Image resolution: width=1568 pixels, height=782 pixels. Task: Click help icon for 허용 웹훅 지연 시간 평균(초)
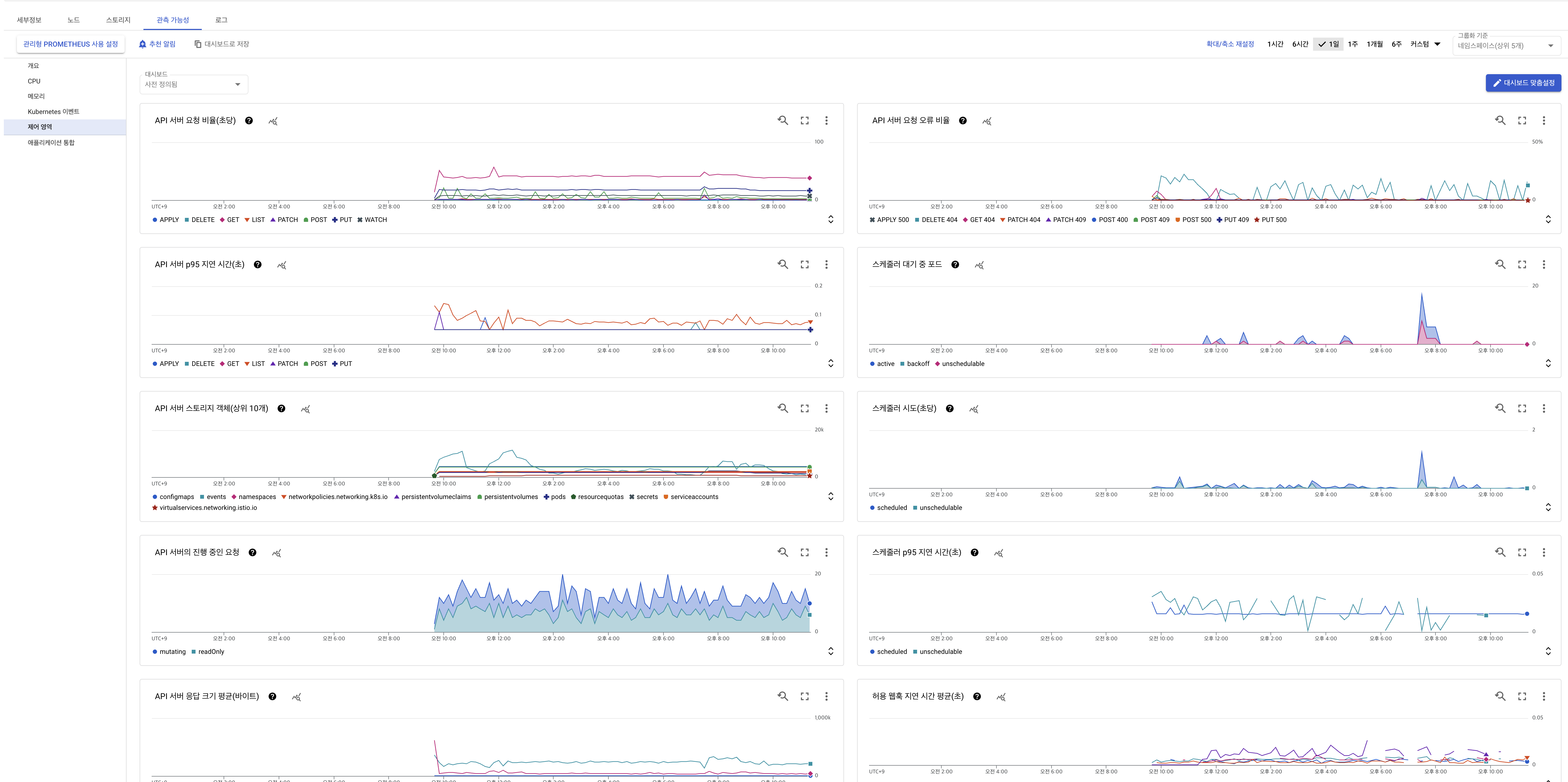tap(977, 696)
